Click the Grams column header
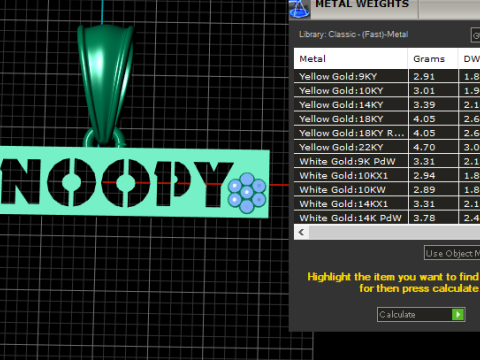The height and width of the screenshot is (360, 480). point(433,59)
